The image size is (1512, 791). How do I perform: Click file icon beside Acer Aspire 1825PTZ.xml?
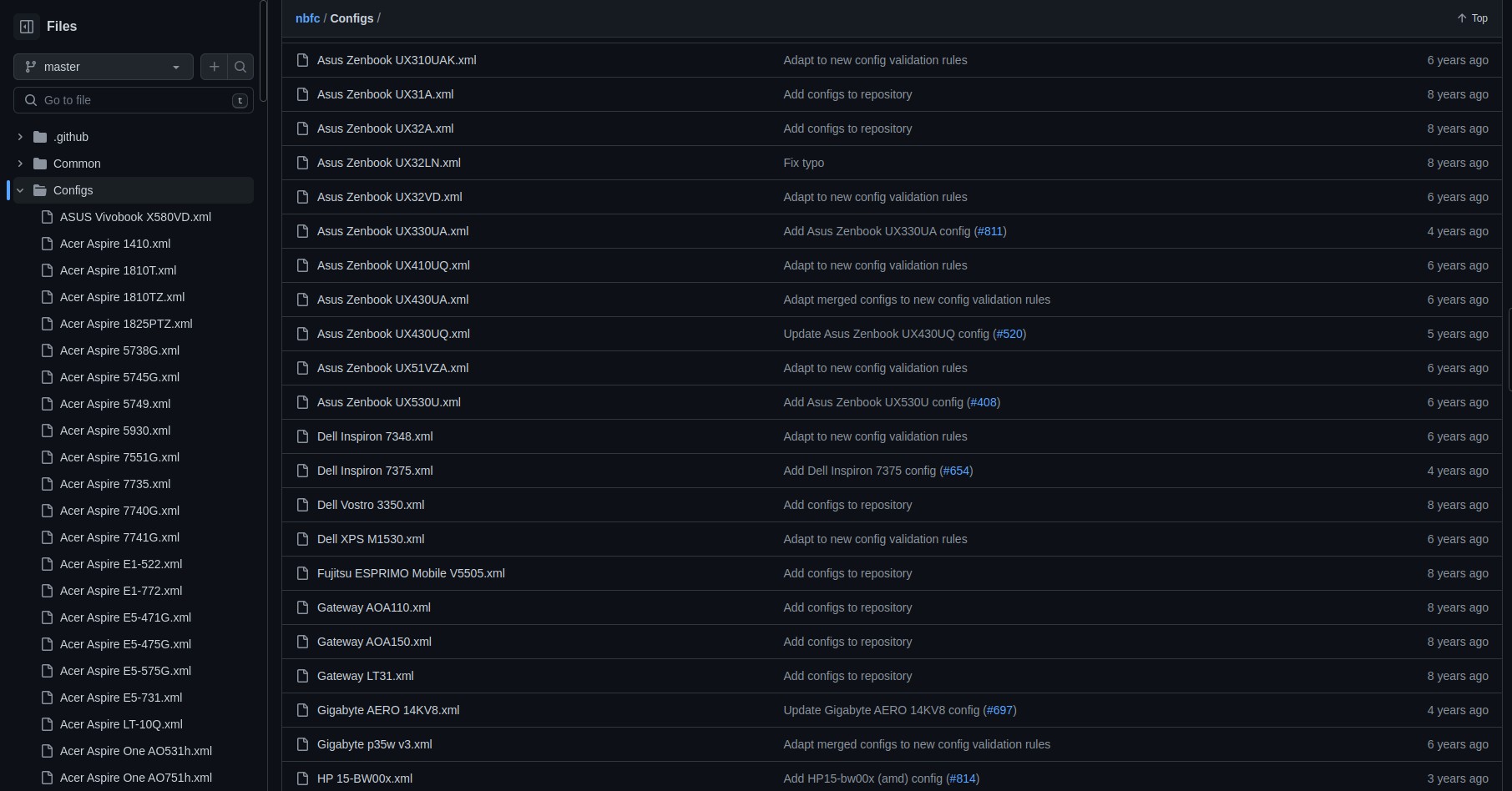[47, 324]
